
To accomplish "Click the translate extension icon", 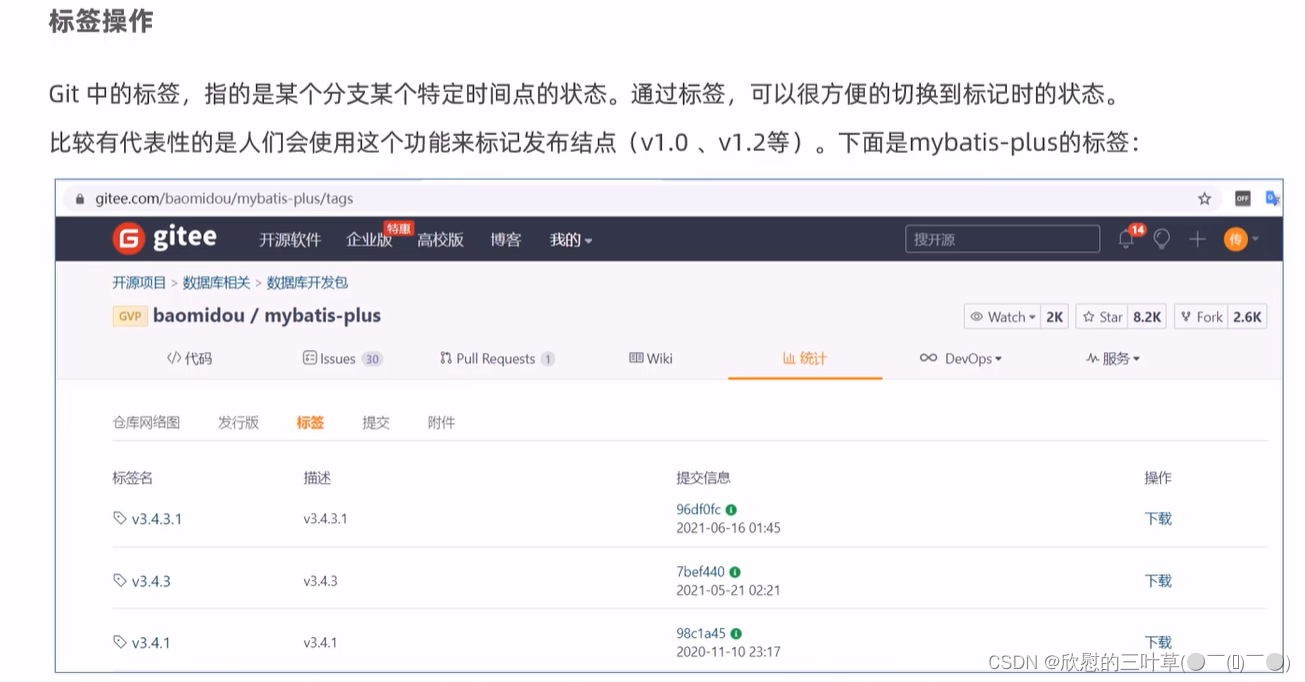I will point(1272,198).
